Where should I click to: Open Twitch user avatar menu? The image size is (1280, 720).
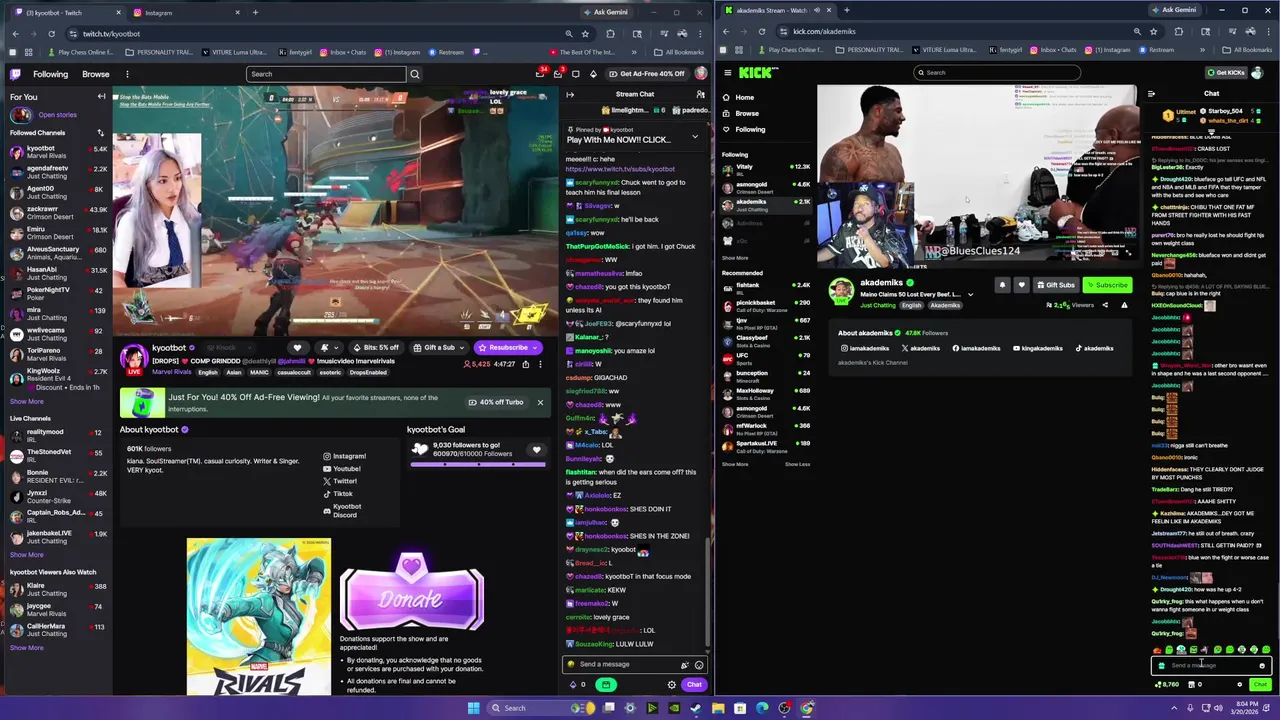click(x=700, y=74)
